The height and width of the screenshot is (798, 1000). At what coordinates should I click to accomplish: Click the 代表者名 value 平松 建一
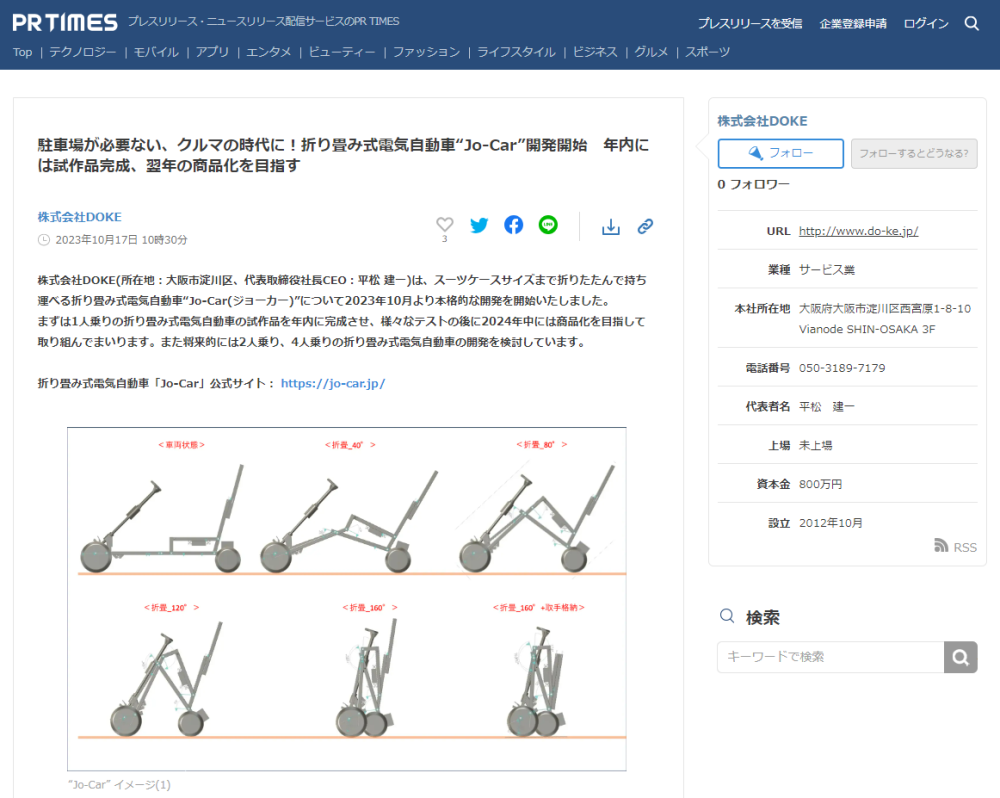(827, 406)
